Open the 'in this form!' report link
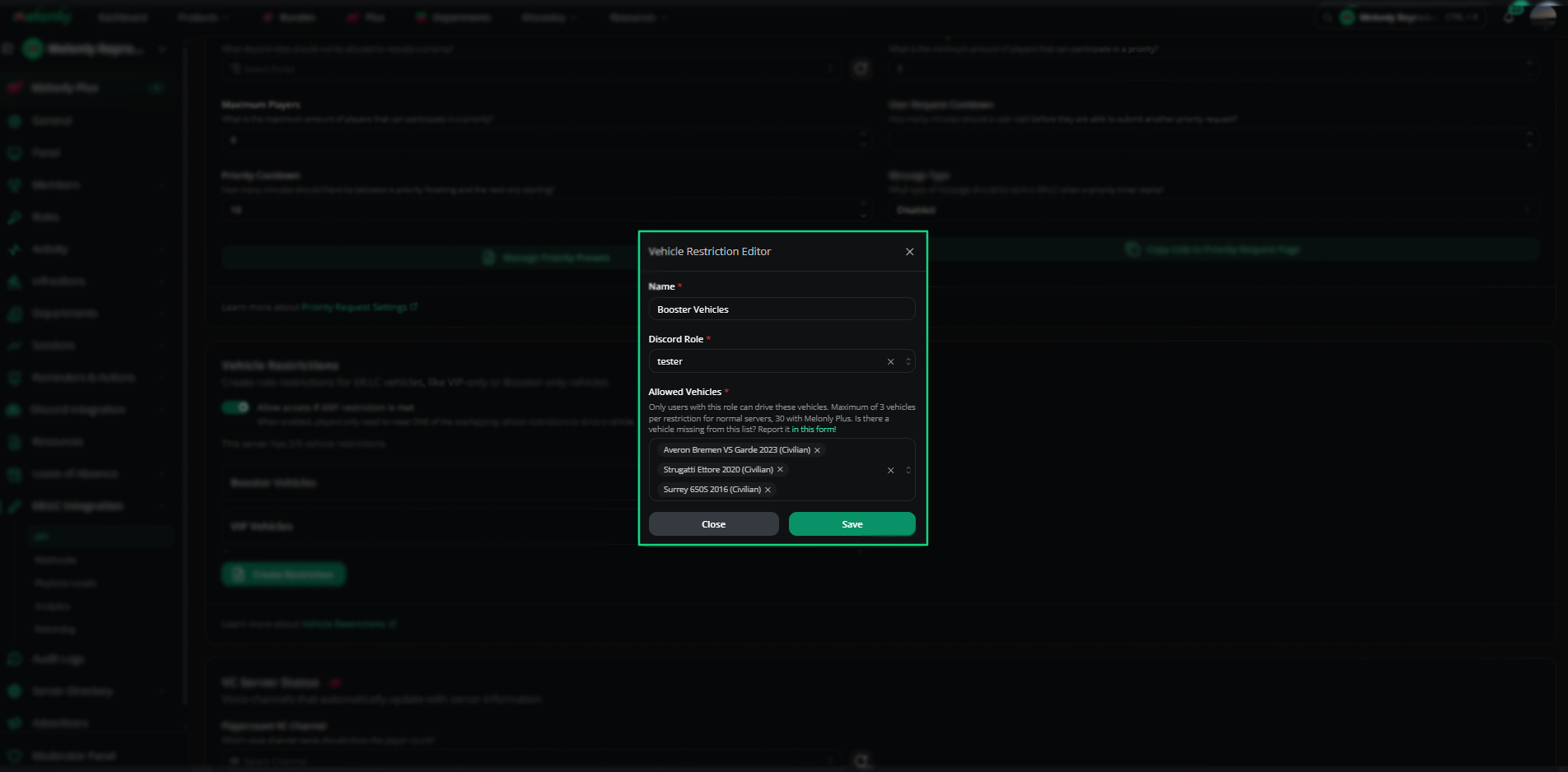This screenshot has width=1568, height=772. pos(814,430)
